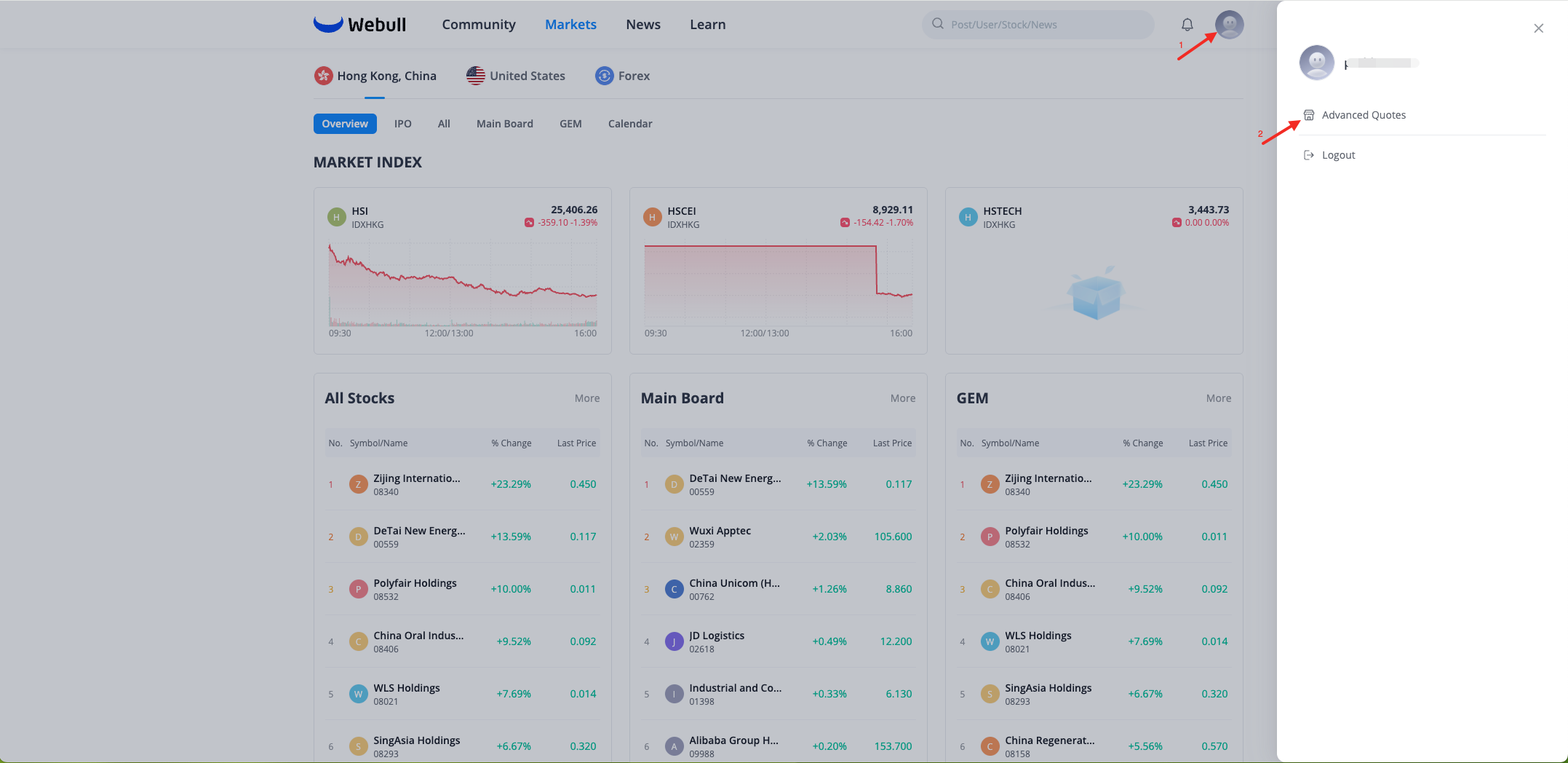This screenshot has height=763, width=1568.
Task: Open the HSI index chart
Action: pyautogui.click(x=462, y=288)
